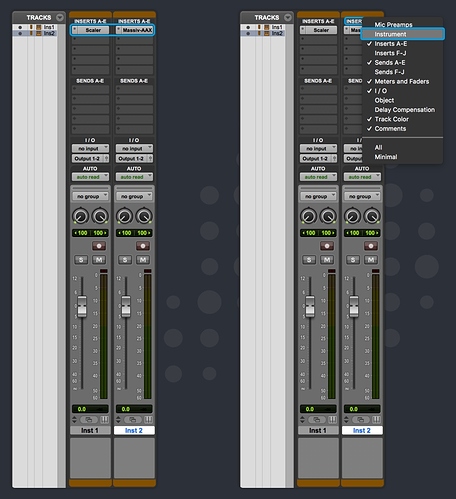Toggle Ins1 show/hide dot, left Tracks list

click(x=20, y=27)
